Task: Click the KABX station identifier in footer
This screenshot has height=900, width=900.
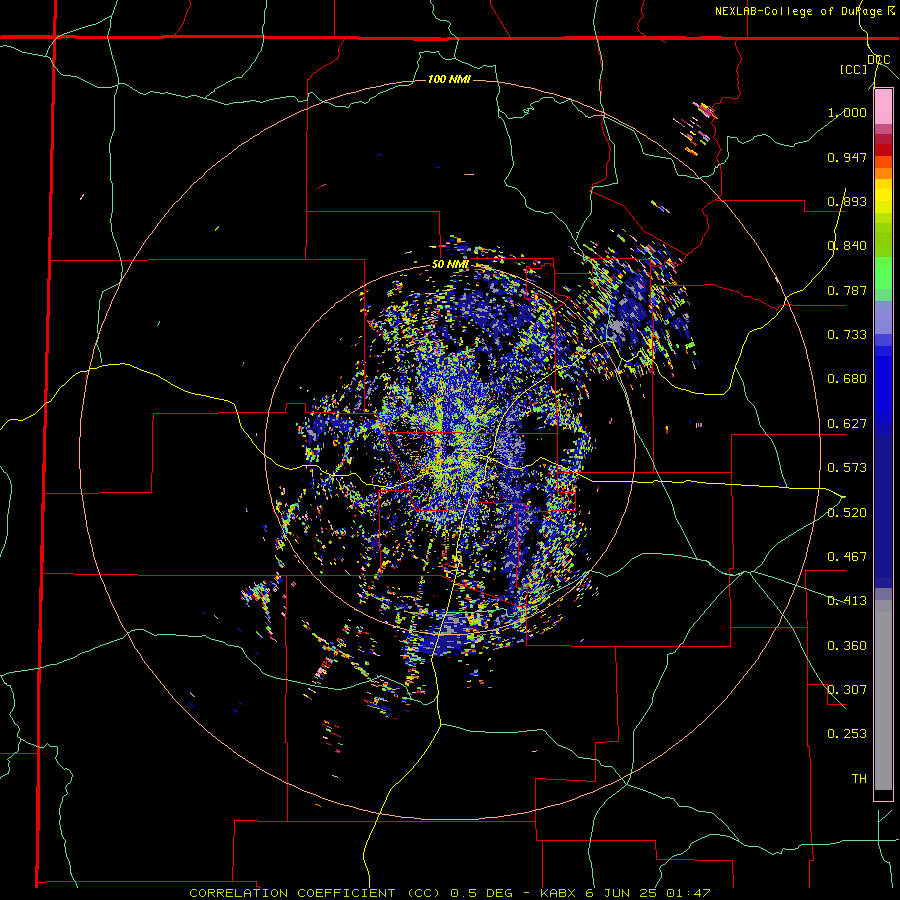Action: tap(560, 893)
